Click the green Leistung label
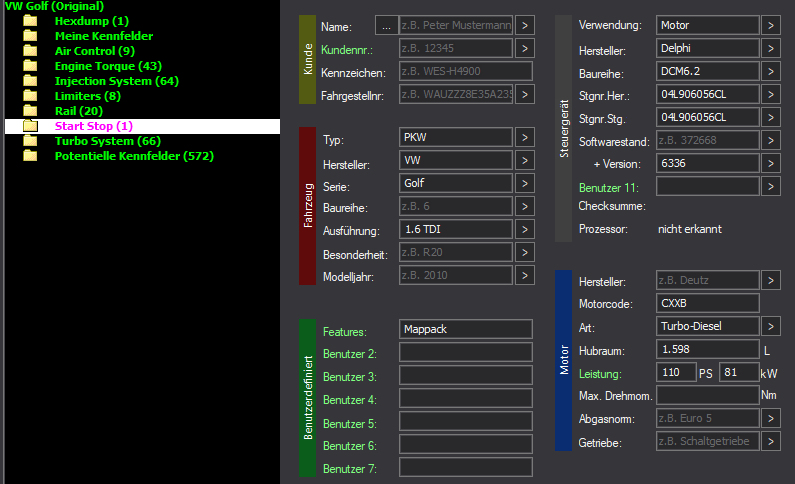The image size is (795, 484). tap(600, 374)
